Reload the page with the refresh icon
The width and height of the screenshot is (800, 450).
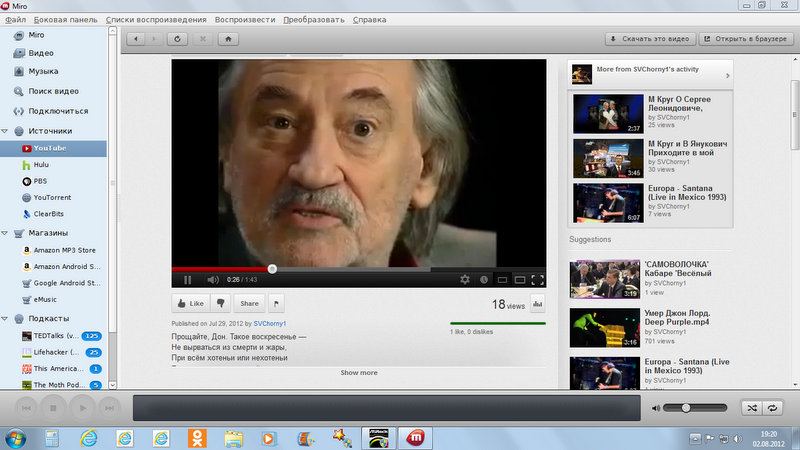[177, 39]
